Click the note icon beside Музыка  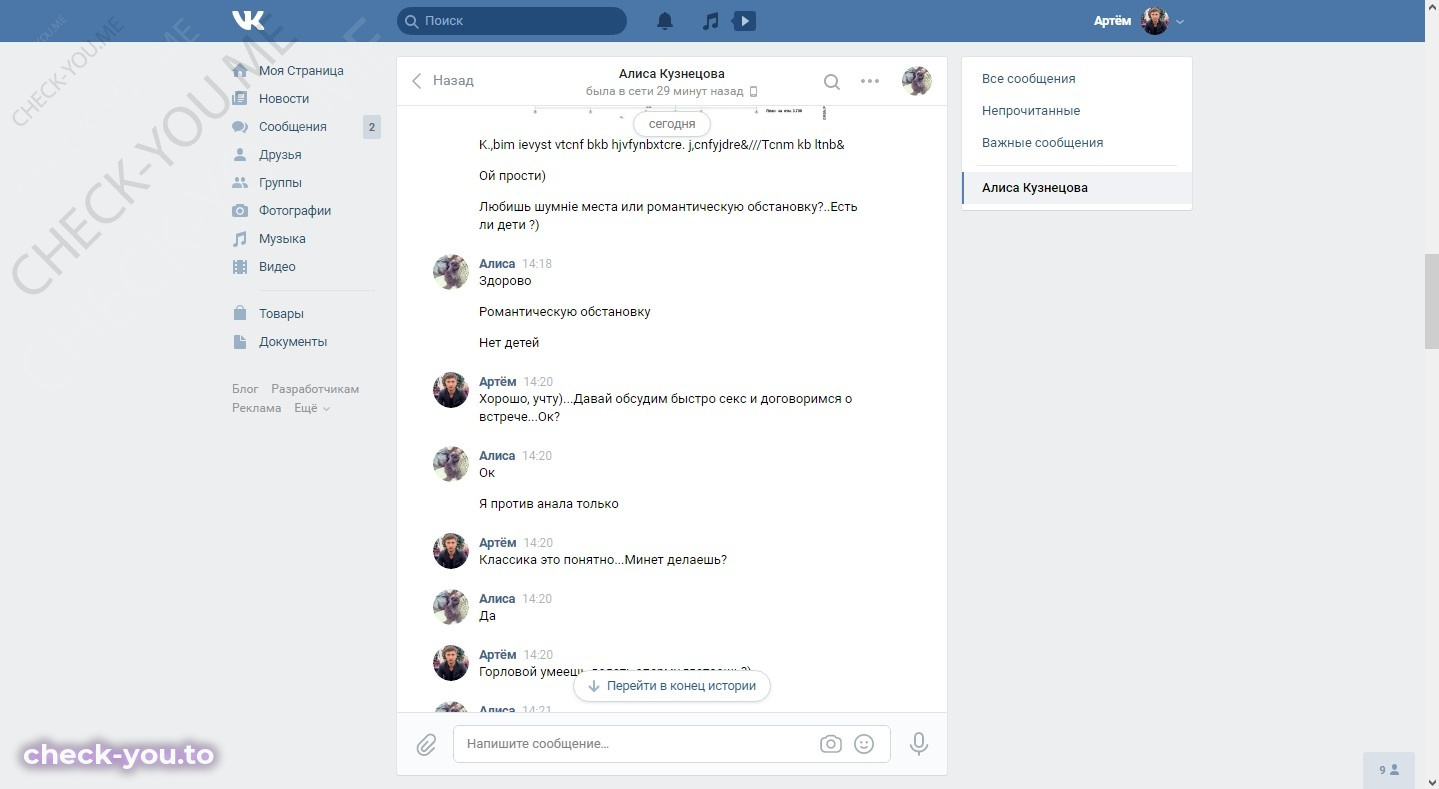pyautogui.click(x=240, y=239)
